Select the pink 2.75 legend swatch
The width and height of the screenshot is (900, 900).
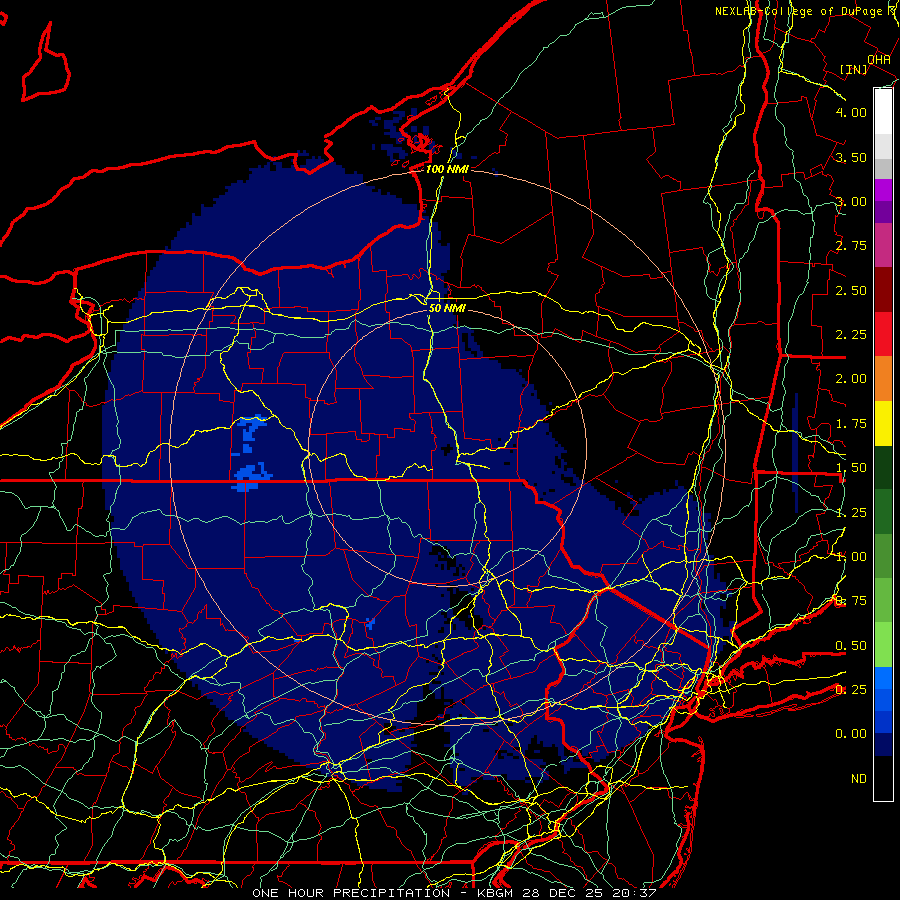[x=883, y=246]
